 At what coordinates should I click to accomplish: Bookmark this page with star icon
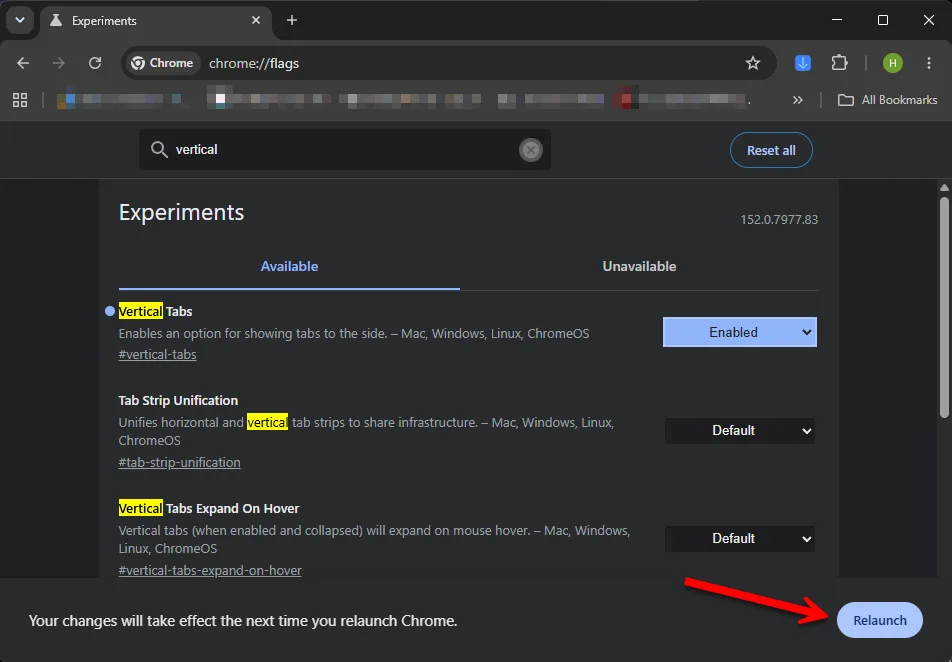pyautogui.click(x=753, y=63)
